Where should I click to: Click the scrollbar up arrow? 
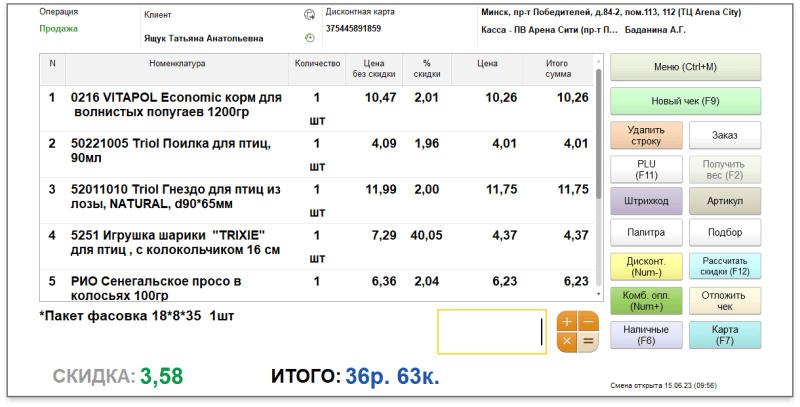599,61
